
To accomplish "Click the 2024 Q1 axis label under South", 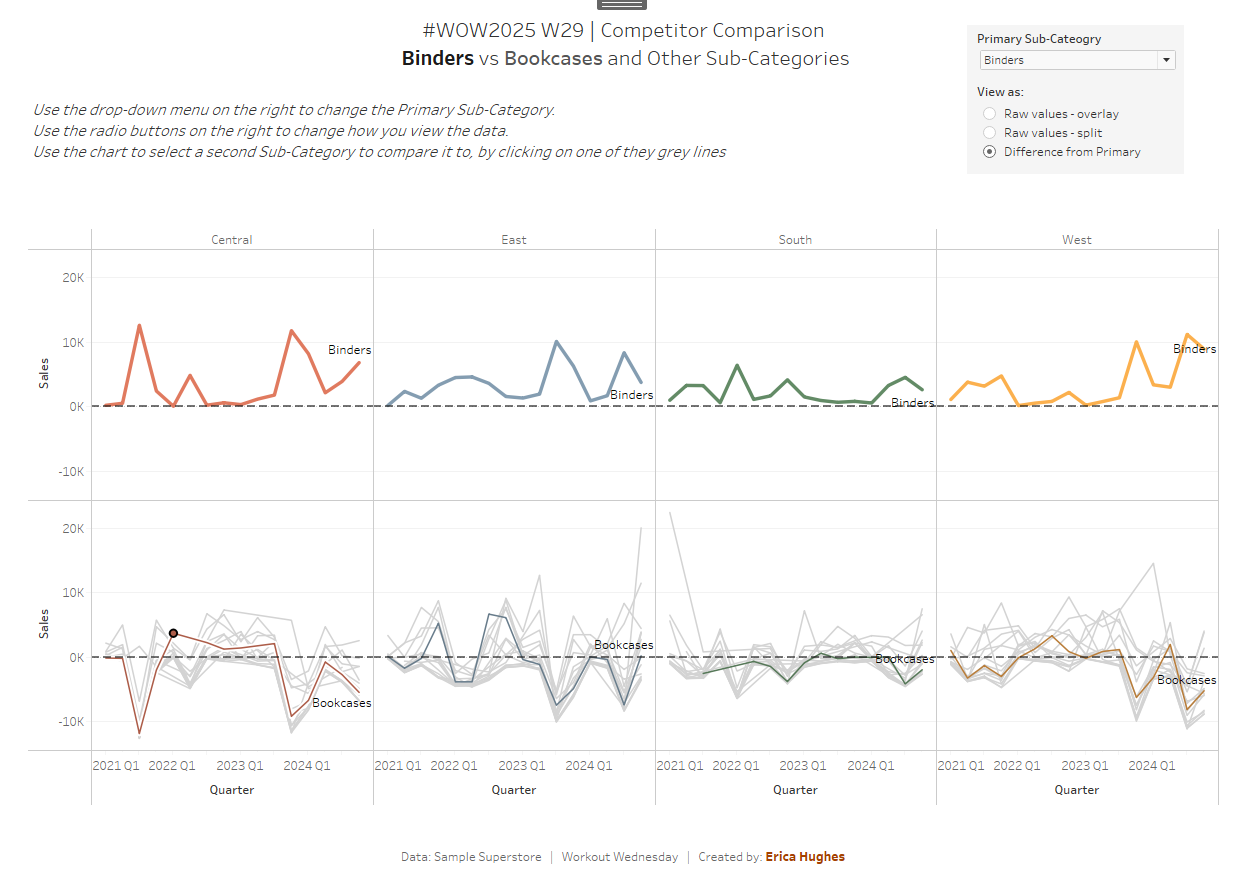I will click(870, 766).
